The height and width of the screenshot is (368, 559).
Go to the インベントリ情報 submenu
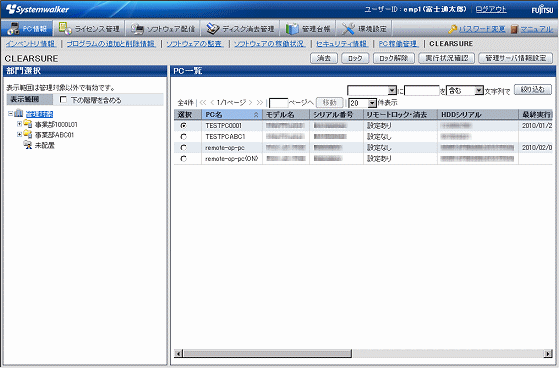(x=31, y=44)
